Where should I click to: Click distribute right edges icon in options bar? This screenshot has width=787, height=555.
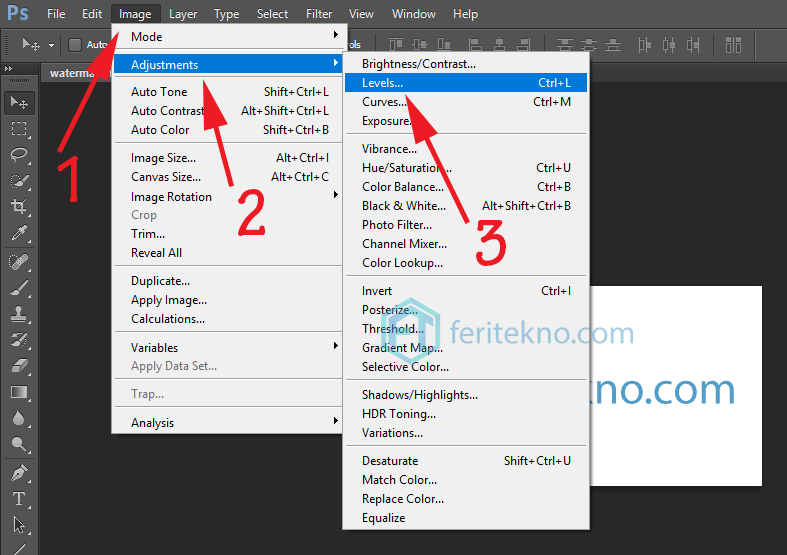click(x=693, y=45)
